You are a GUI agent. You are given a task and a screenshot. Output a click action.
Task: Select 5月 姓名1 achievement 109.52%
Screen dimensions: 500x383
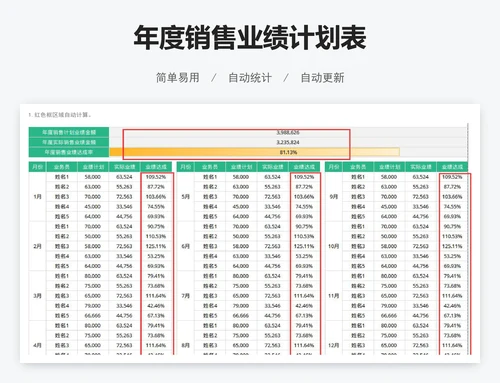pyautogui.click(x=304, y=177)
